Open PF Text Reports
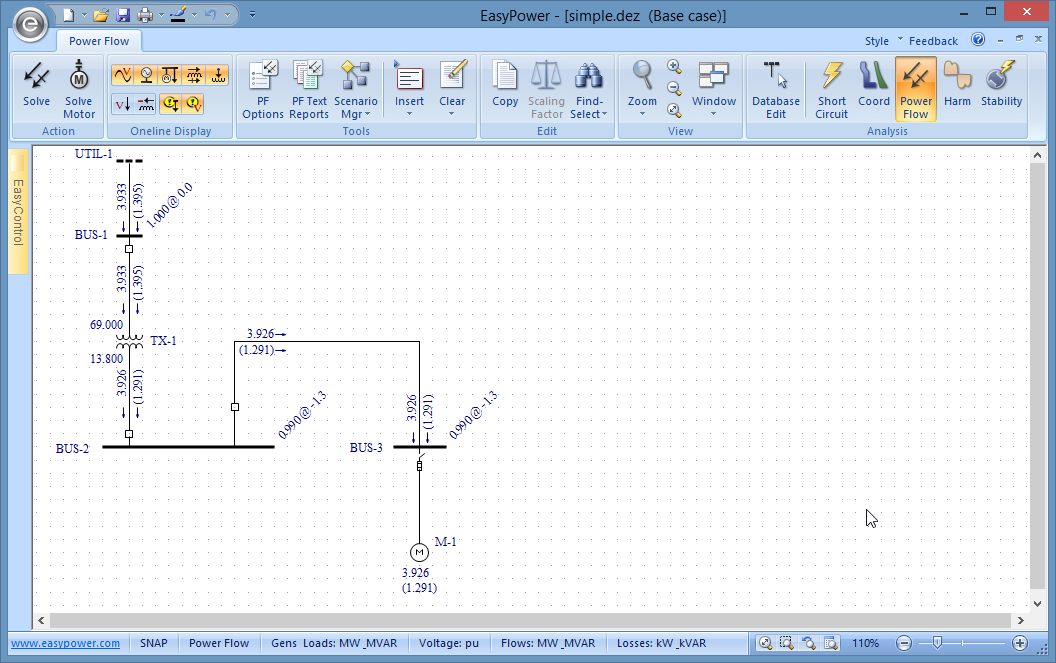This screenshot has height=663, width=1056. 309,88
